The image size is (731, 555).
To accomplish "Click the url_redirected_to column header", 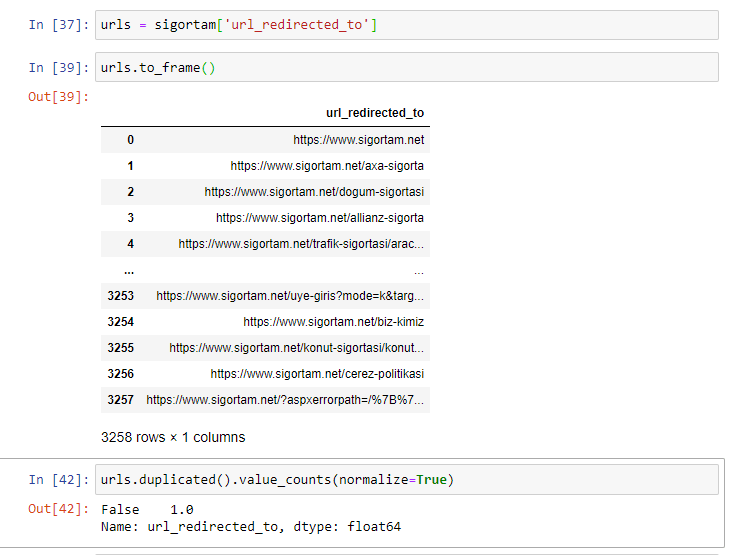I will point(375,113).
